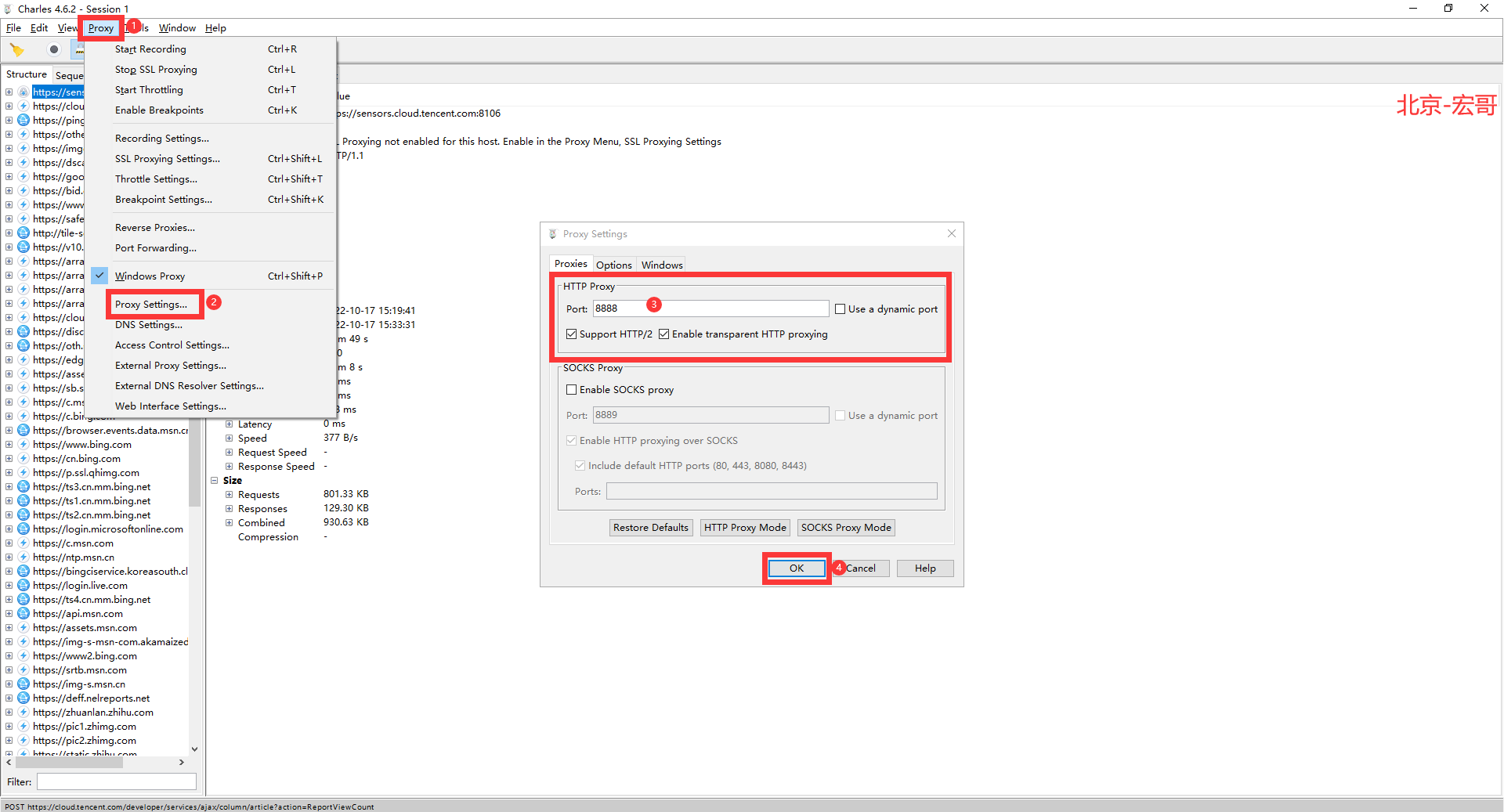Expand the Requests size row
This screenshot has height=812, width=1504.
pyautogui.click(x=230, y=495)
